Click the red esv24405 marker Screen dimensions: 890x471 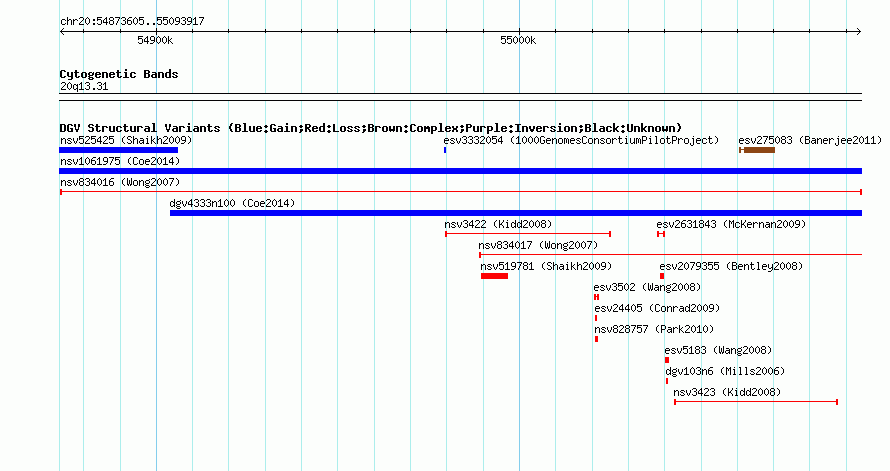[596, 318]
